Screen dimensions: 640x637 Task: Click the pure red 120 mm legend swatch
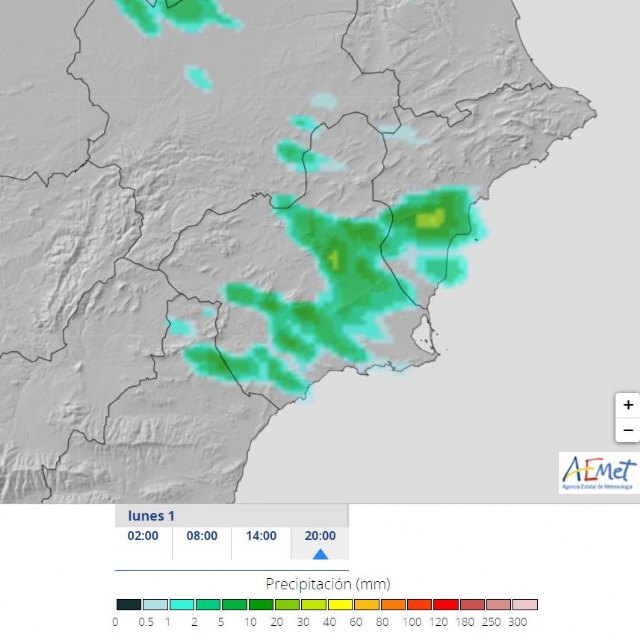click(445, 605)
